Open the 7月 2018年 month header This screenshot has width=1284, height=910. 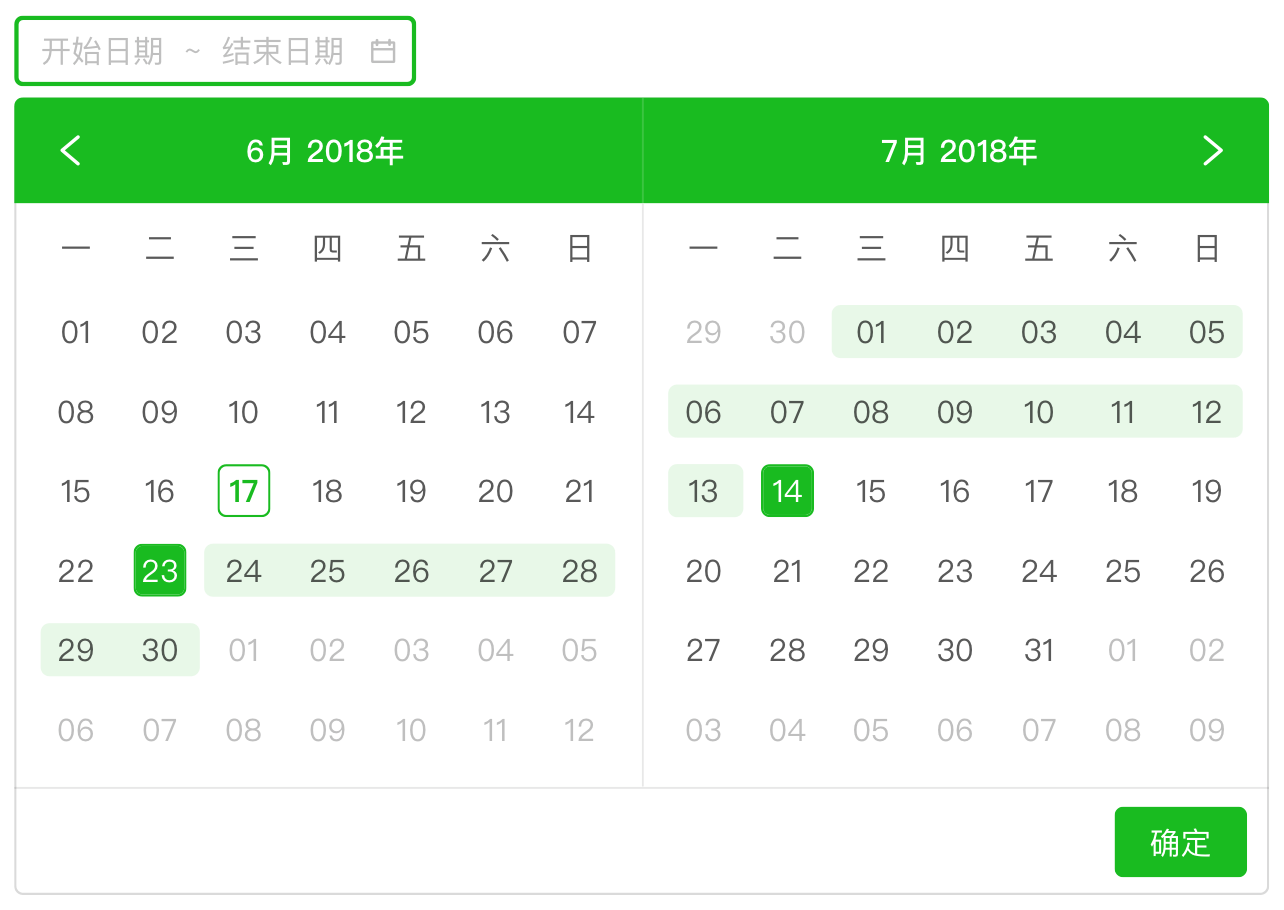(959, 152)
